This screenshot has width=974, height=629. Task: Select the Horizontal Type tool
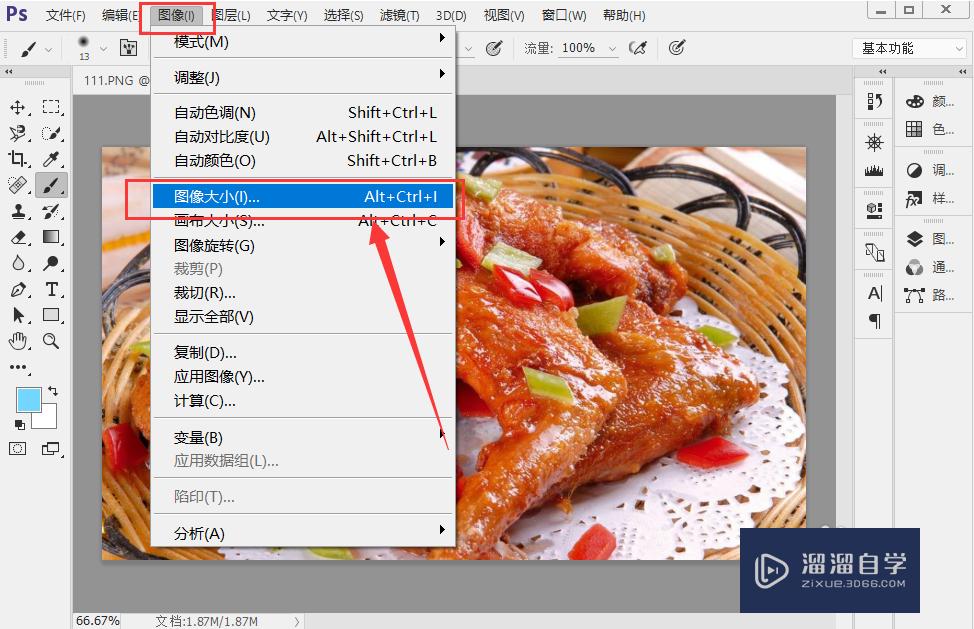click(x=50, y=289)
